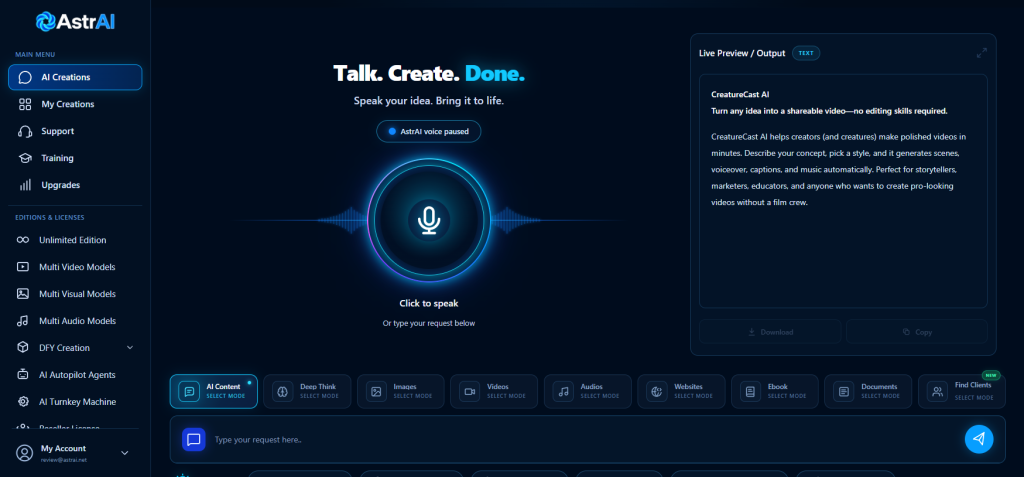The width and height of the screenshot is (1024, 477).
Task: Switch to Websites mode
Action: tap(681, 391)
